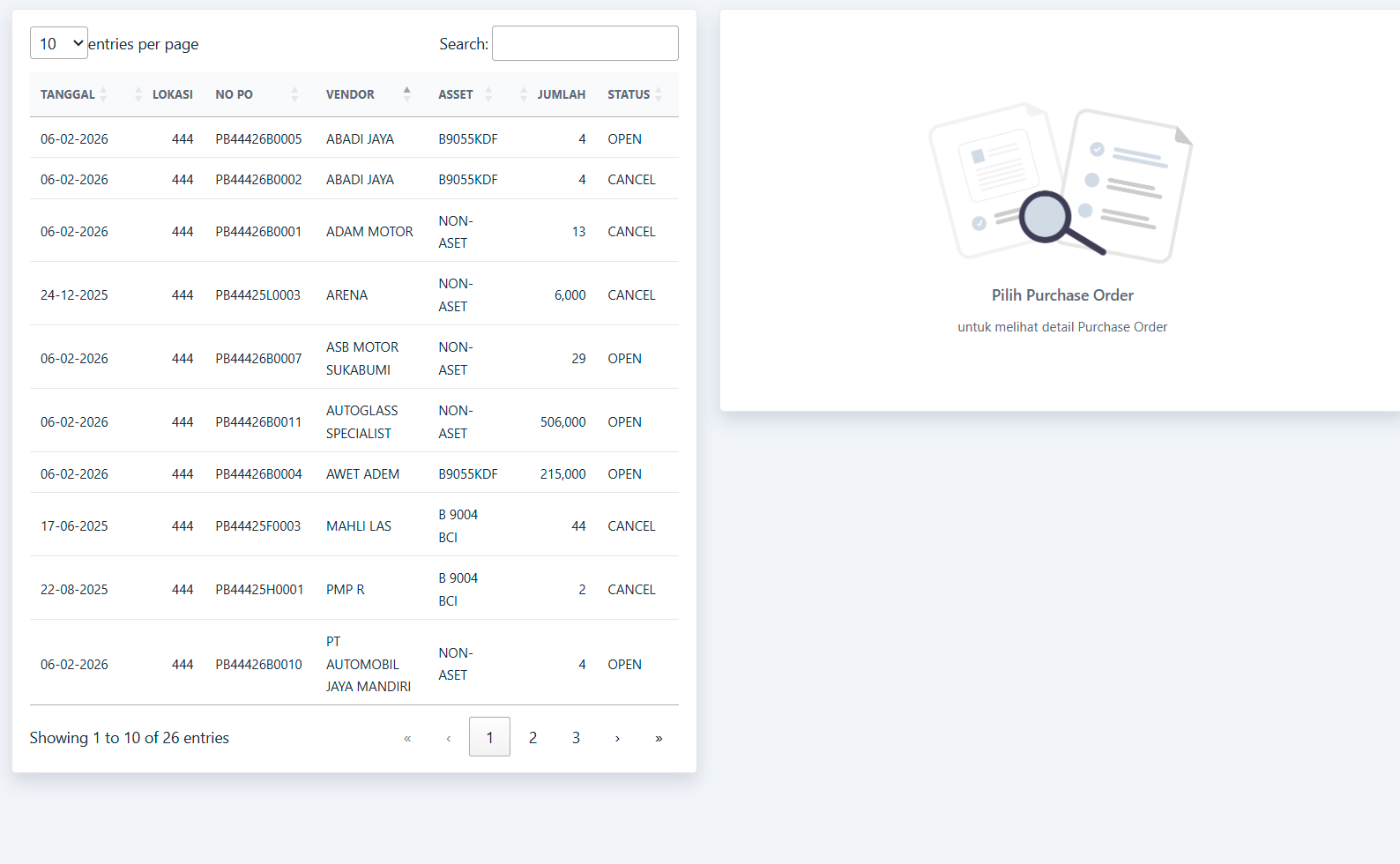
Task: Open page 3 of the table
Action: point(576,738)
